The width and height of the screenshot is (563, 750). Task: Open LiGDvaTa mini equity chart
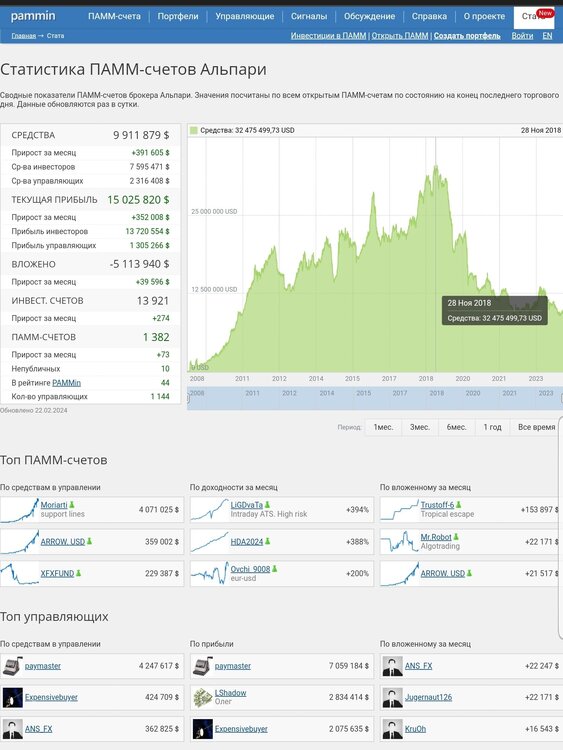[210, 510]
